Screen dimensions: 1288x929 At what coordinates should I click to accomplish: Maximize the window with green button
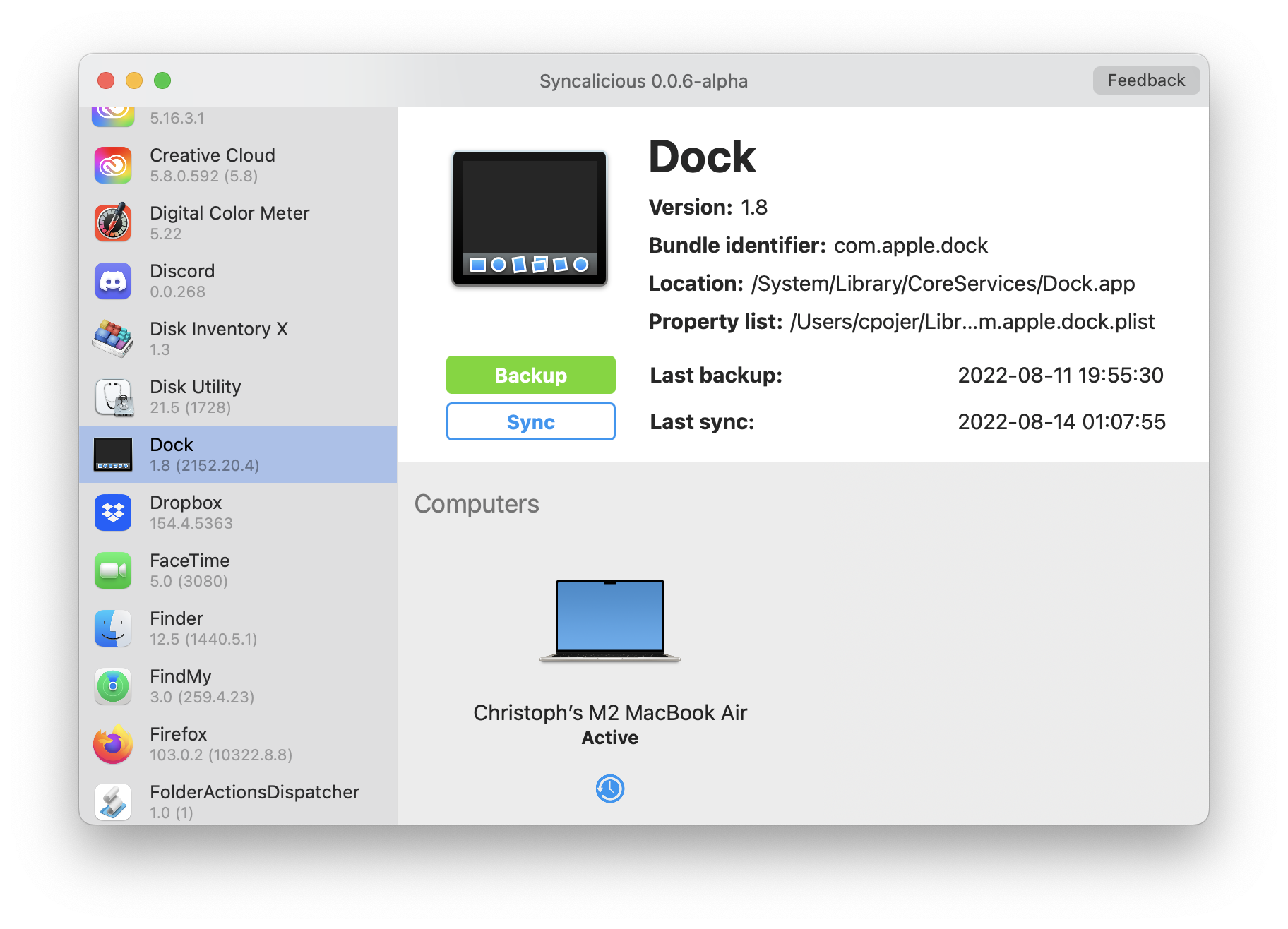tap(162, 80)
